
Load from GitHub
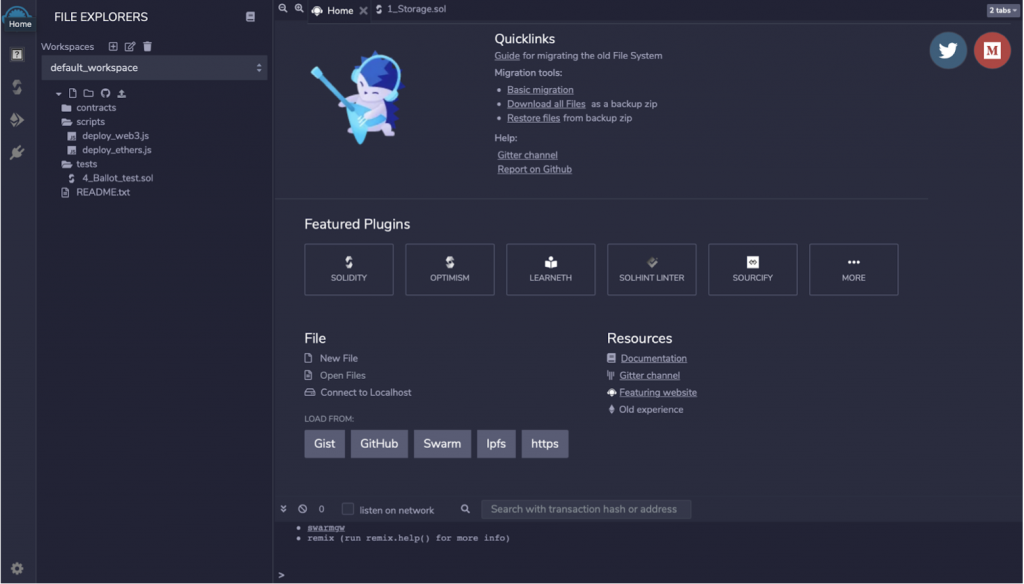tap(379, 444)
